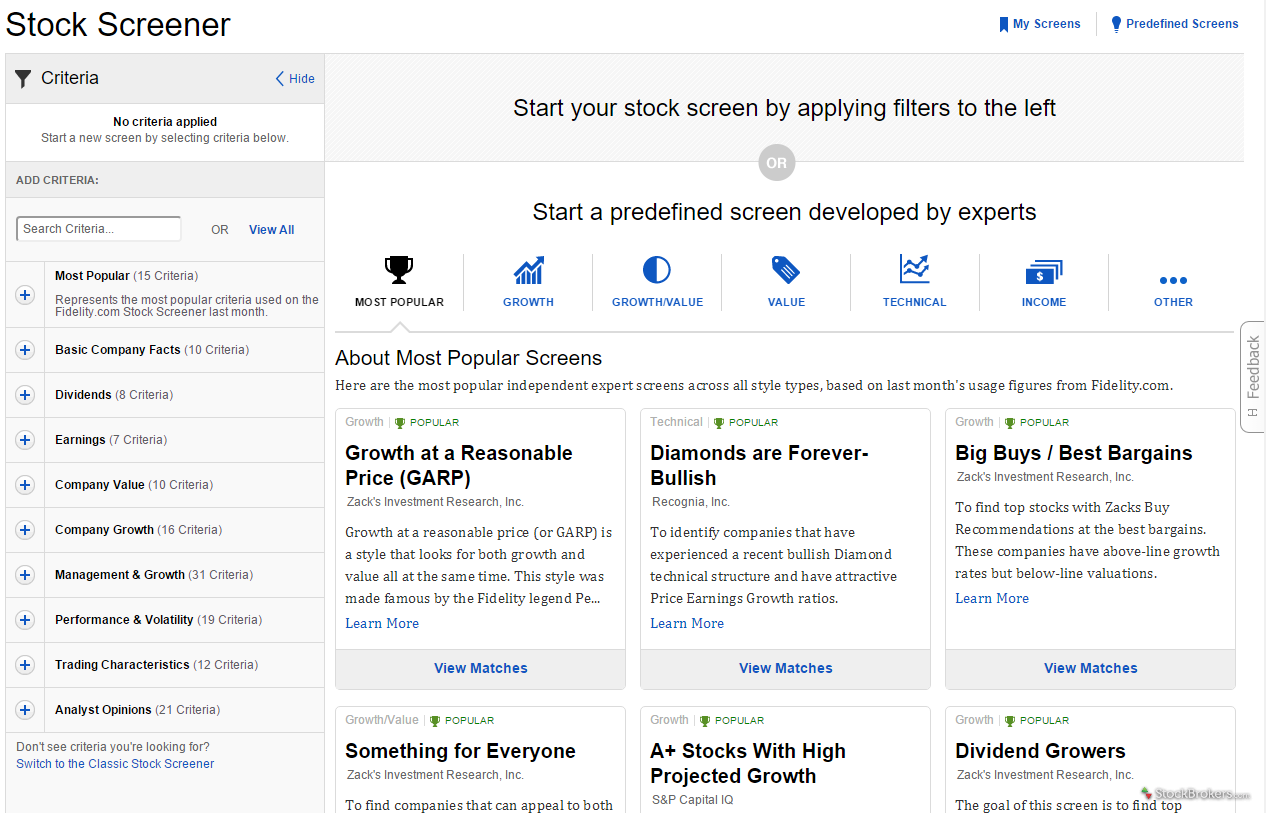Click the Criteria funnel filter icon
1266x813 pixels.
pyautogui.click(x=24, y=79)
